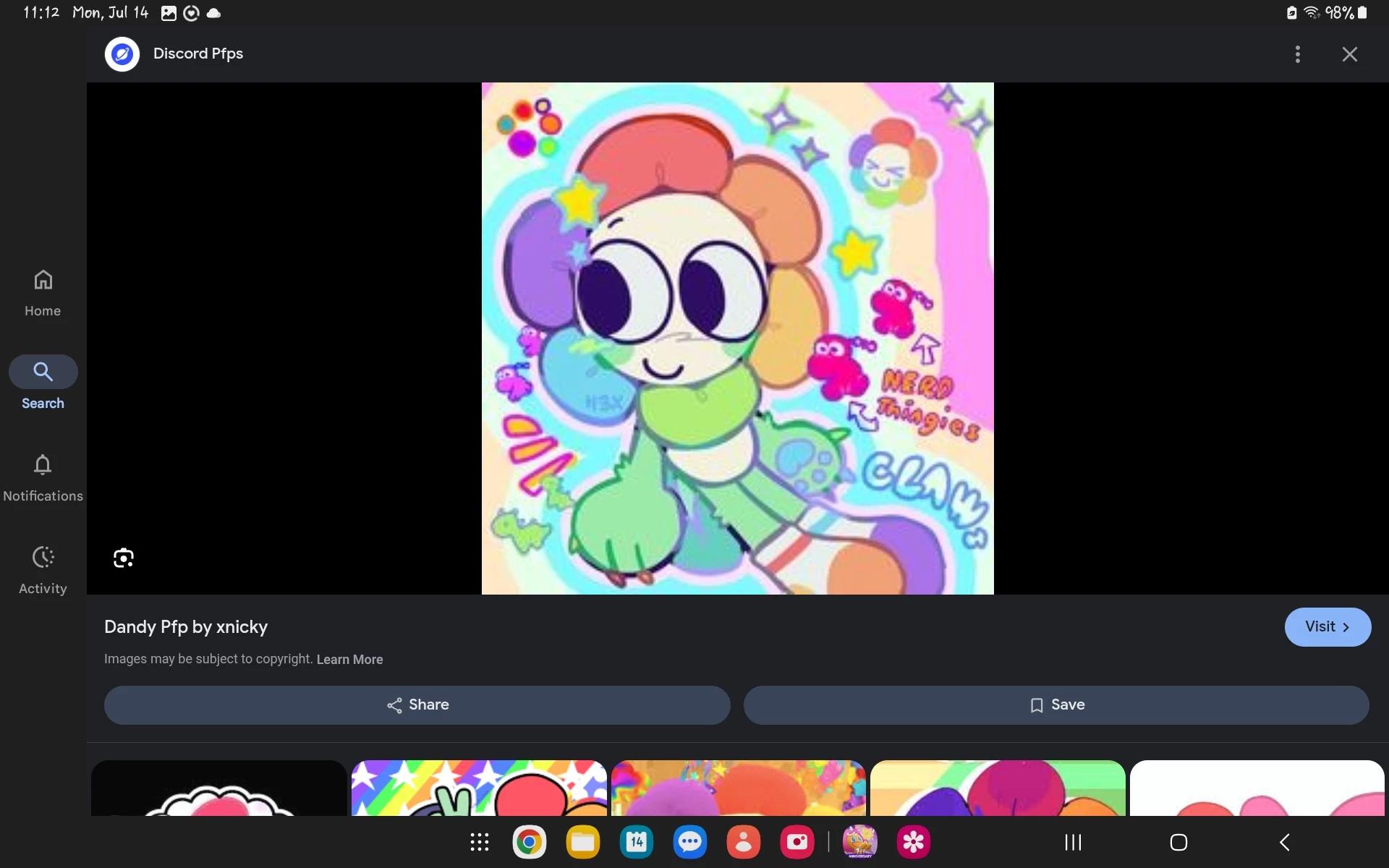Open the pink Gallery flower app

[x=914, y=842]
